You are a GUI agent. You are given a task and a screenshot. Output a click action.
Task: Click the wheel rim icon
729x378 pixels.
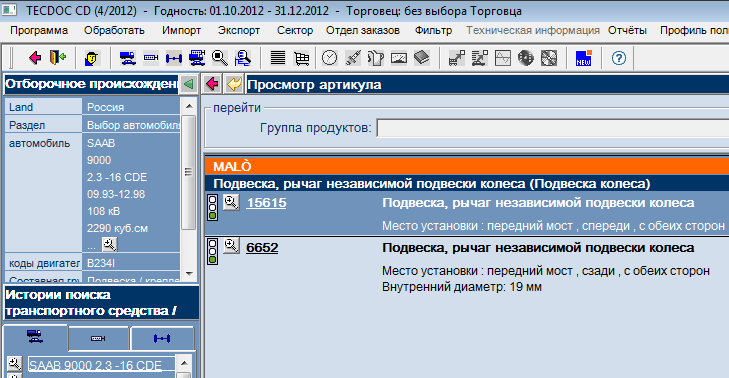tap(549, 58)
